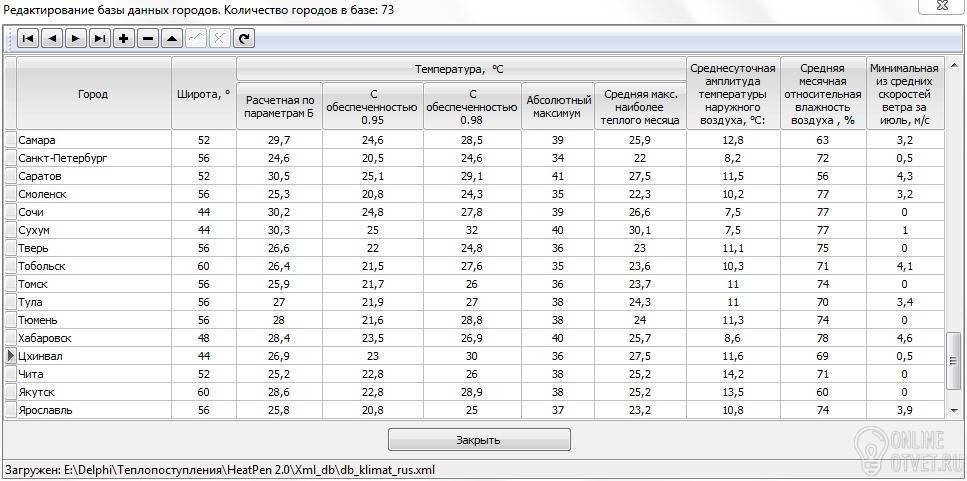967x481 pixels.
Task: Go to first record in navigator
Action: [x=28, y=39]
